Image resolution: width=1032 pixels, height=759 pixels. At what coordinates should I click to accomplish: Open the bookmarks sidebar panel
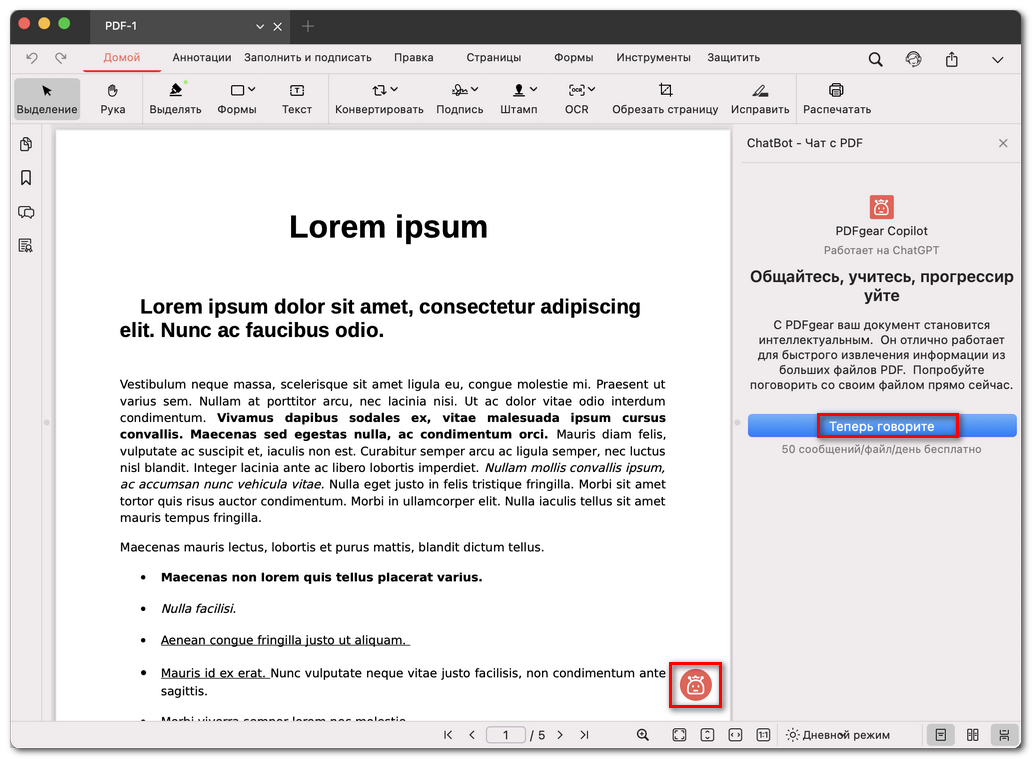(26, 178)
